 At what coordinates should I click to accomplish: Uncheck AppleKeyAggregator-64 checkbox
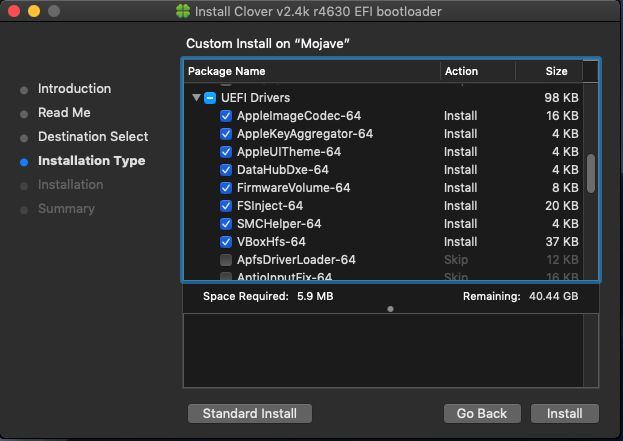226,134
